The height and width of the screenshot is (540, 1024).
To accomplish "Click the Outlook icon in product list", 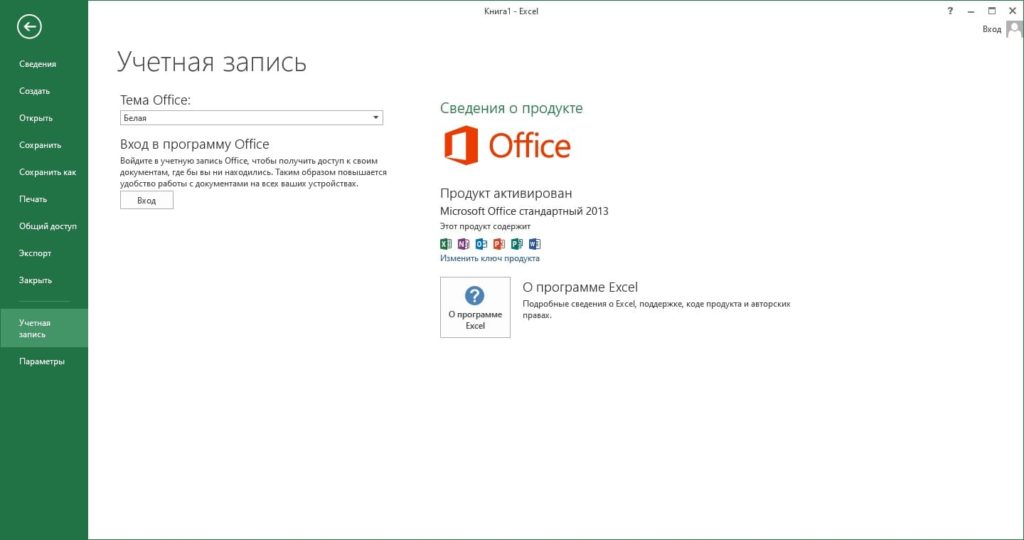I will [x=481, y=244].
